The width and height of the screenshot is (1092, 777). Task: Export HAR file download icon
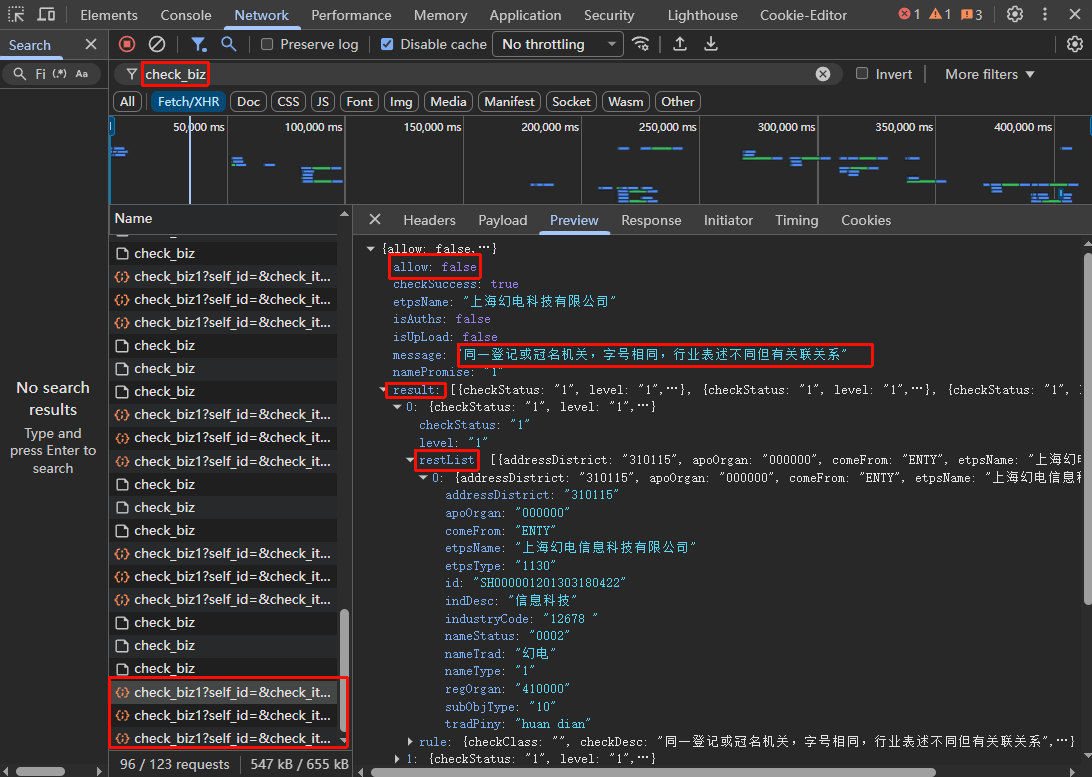[x=710, y=45]
